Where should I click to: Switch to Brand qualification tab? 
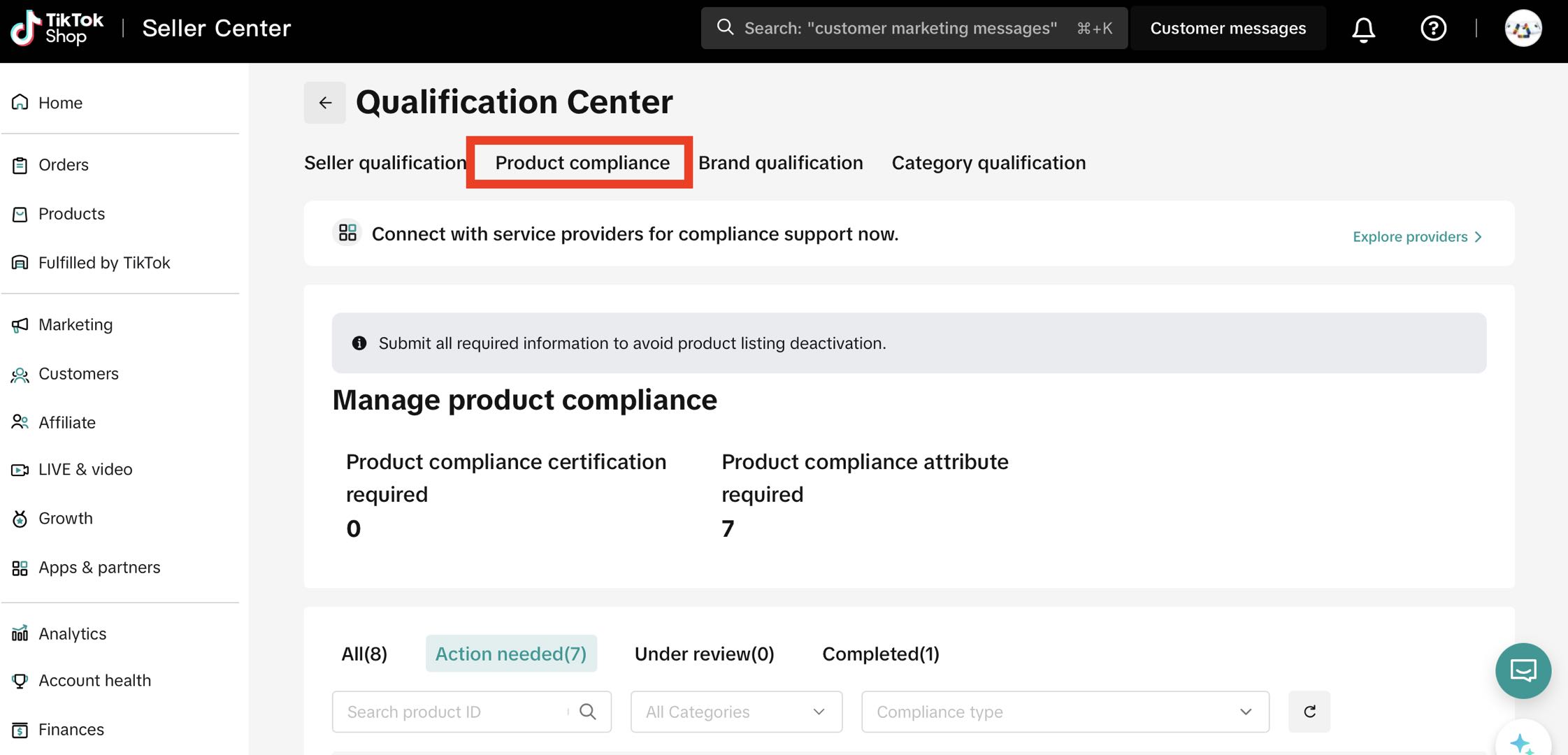pos(780,163)
